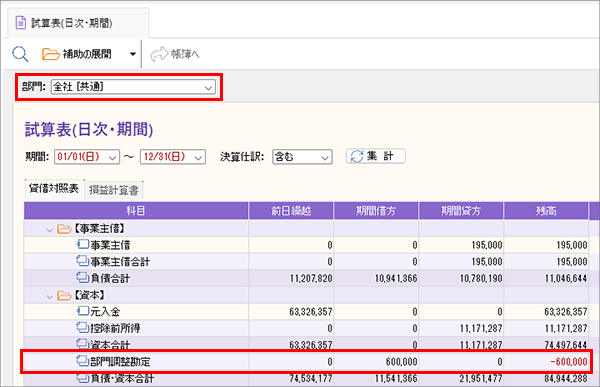Click the 帳簿へ arrow icon
600x387 pixels.
(x=159, y=54)
